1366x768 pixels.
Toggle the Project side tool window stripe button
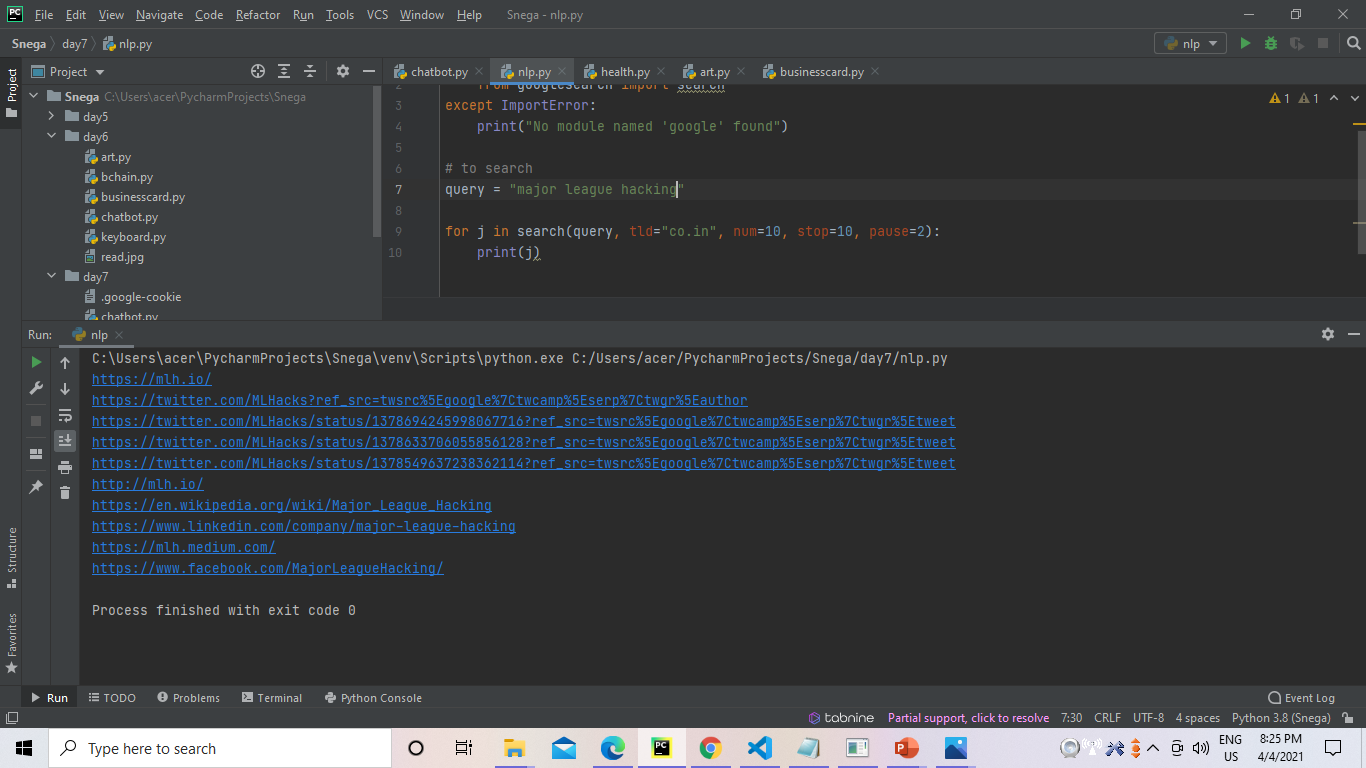12,92
